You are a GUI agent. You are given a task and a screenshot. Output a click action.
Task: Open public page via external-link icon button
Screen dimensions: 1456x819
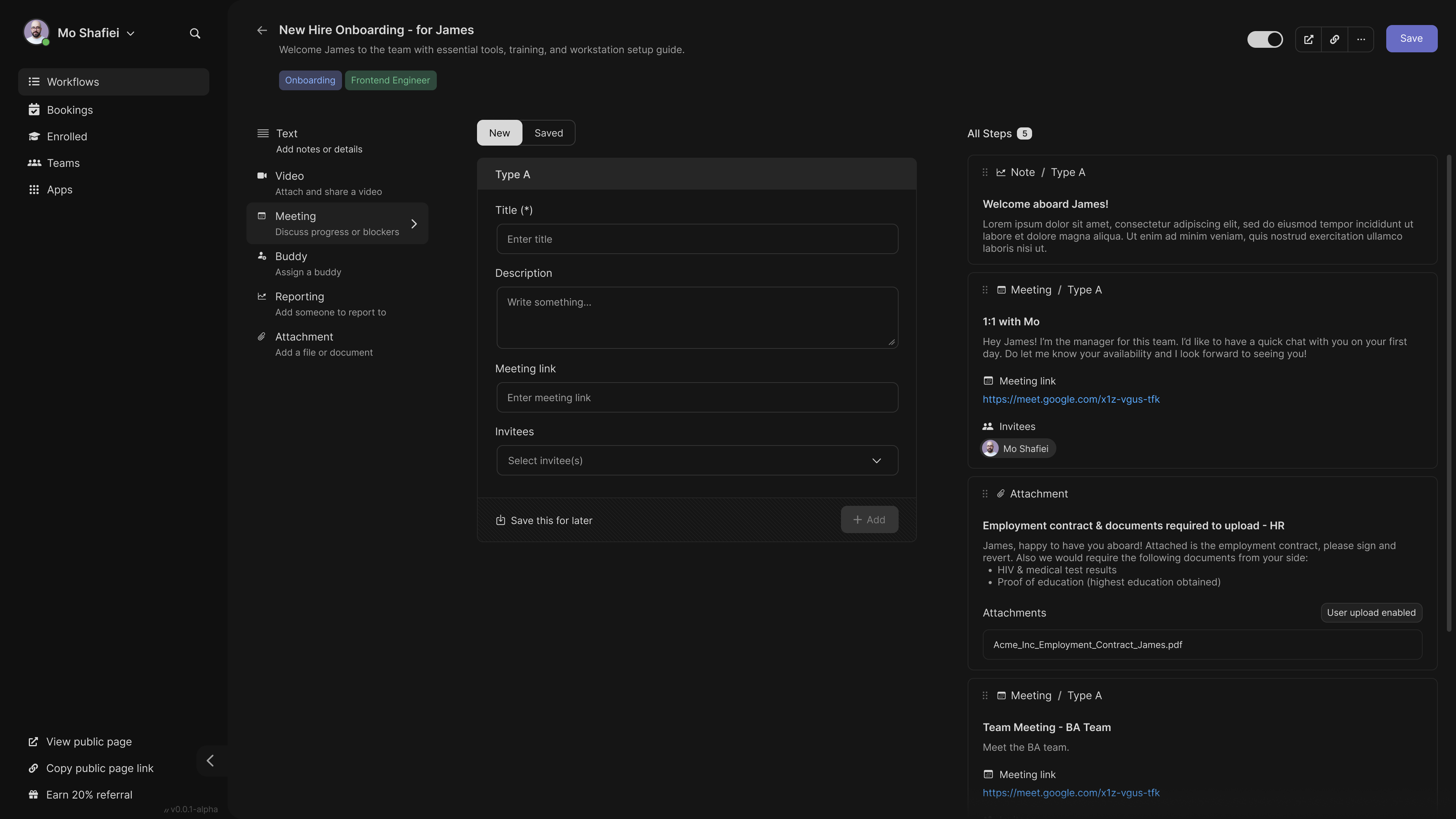point(1309,39)
